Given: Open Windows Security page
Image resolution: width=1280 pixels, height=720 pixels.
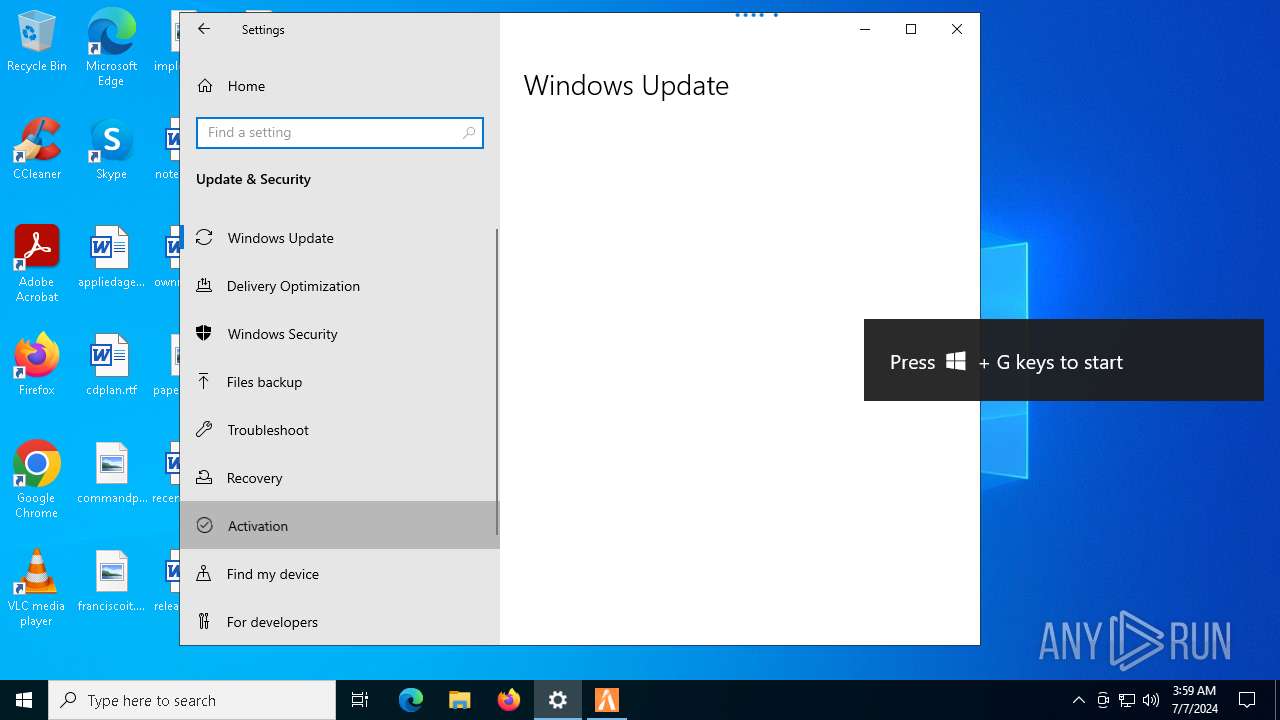Looking at the screenshot, I should [x=340, y=334].
